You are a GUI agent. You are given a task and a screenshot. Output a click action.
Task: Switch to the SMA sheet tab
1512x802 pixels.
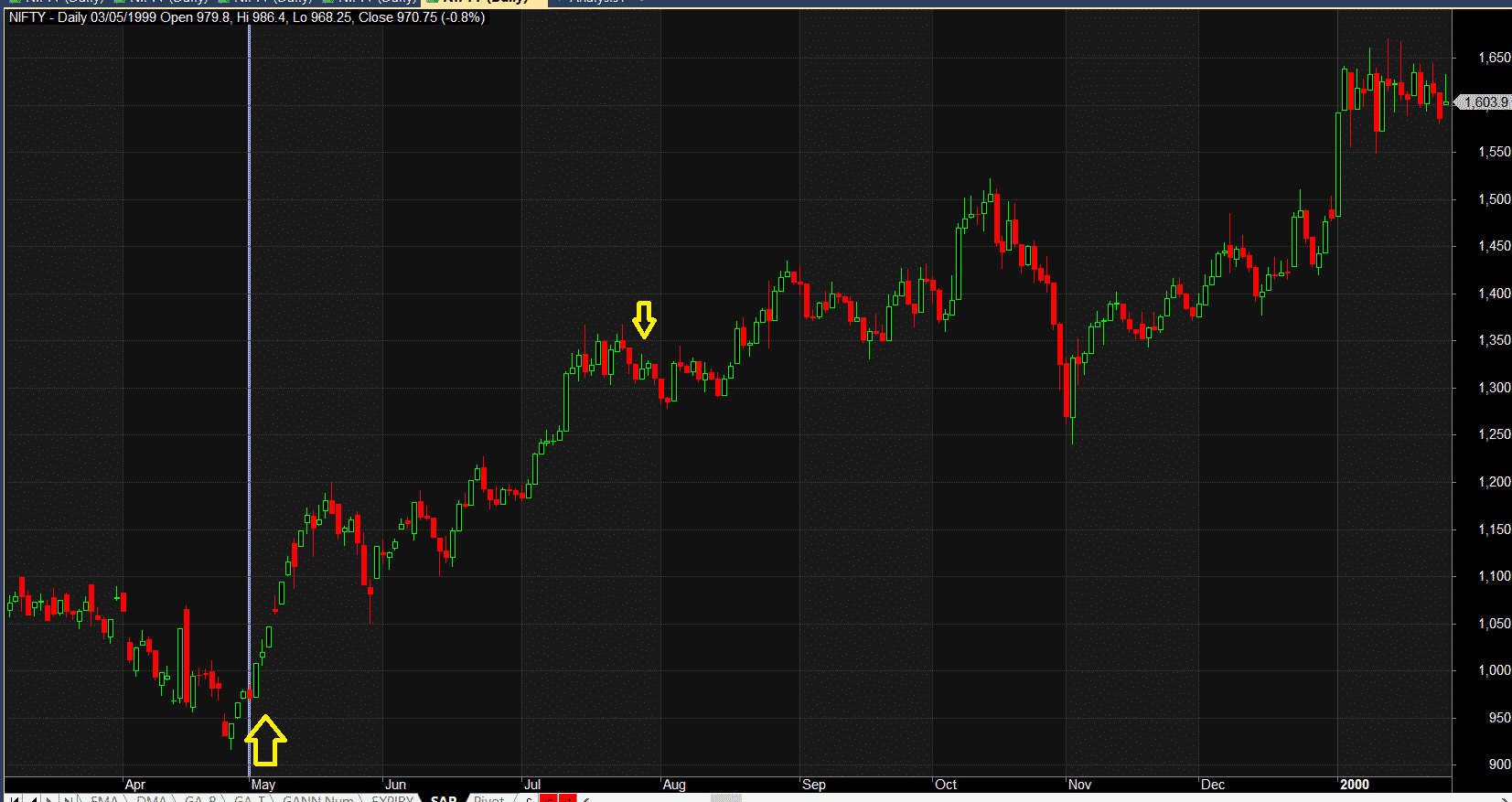(104, 799)
